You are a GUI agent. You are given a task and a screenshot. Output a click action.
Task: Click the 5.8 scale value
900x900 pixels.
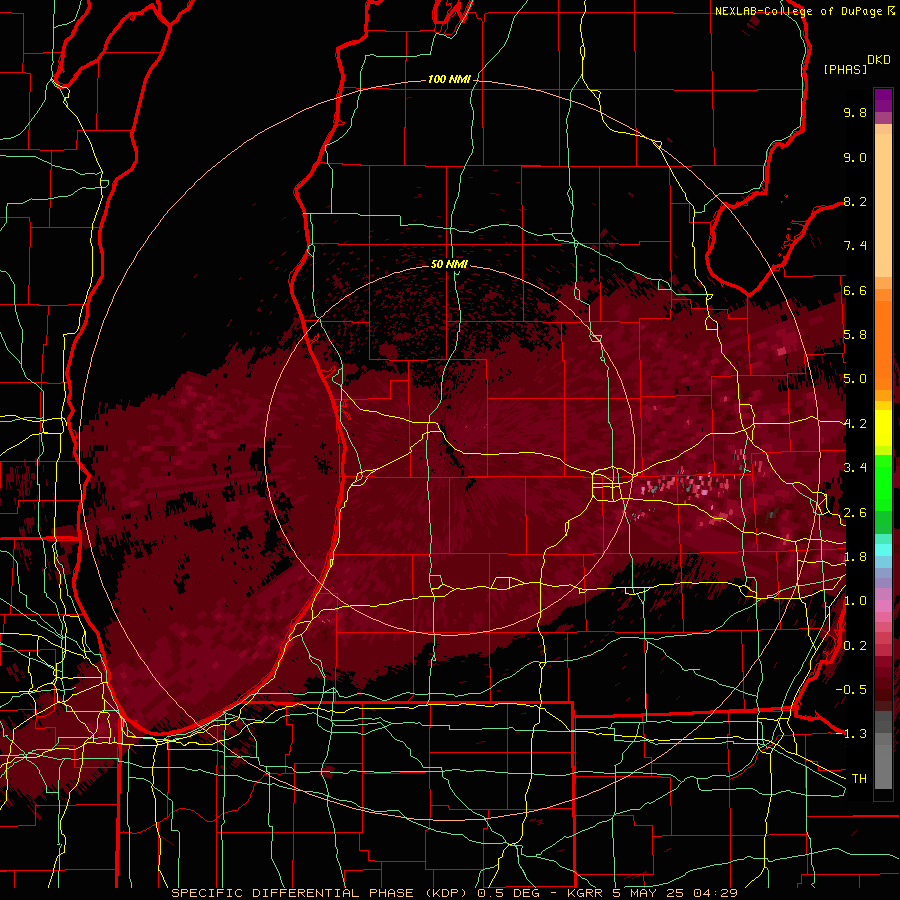coord(855,335)
